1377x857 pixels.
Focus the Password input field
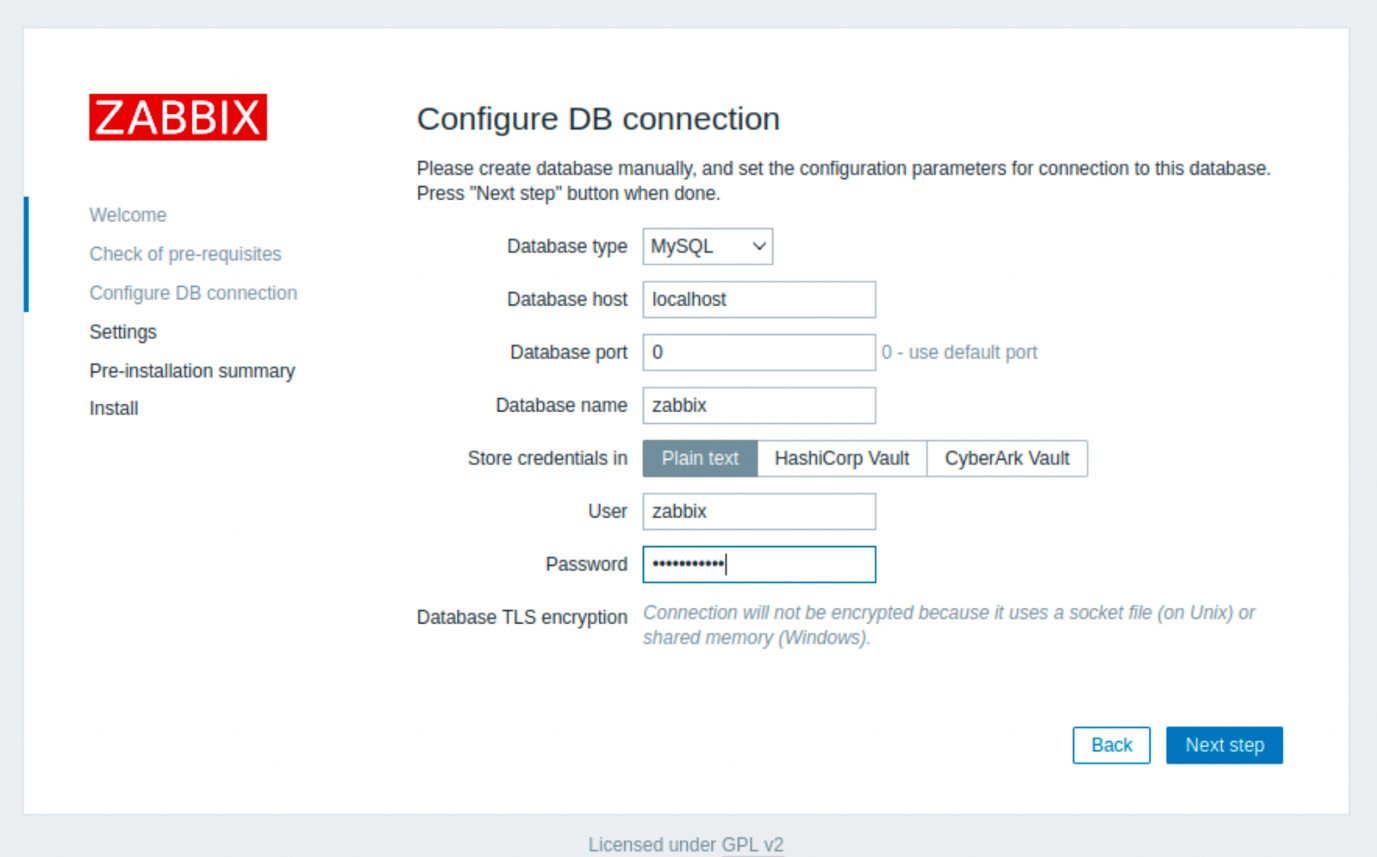tap(759, 564)
